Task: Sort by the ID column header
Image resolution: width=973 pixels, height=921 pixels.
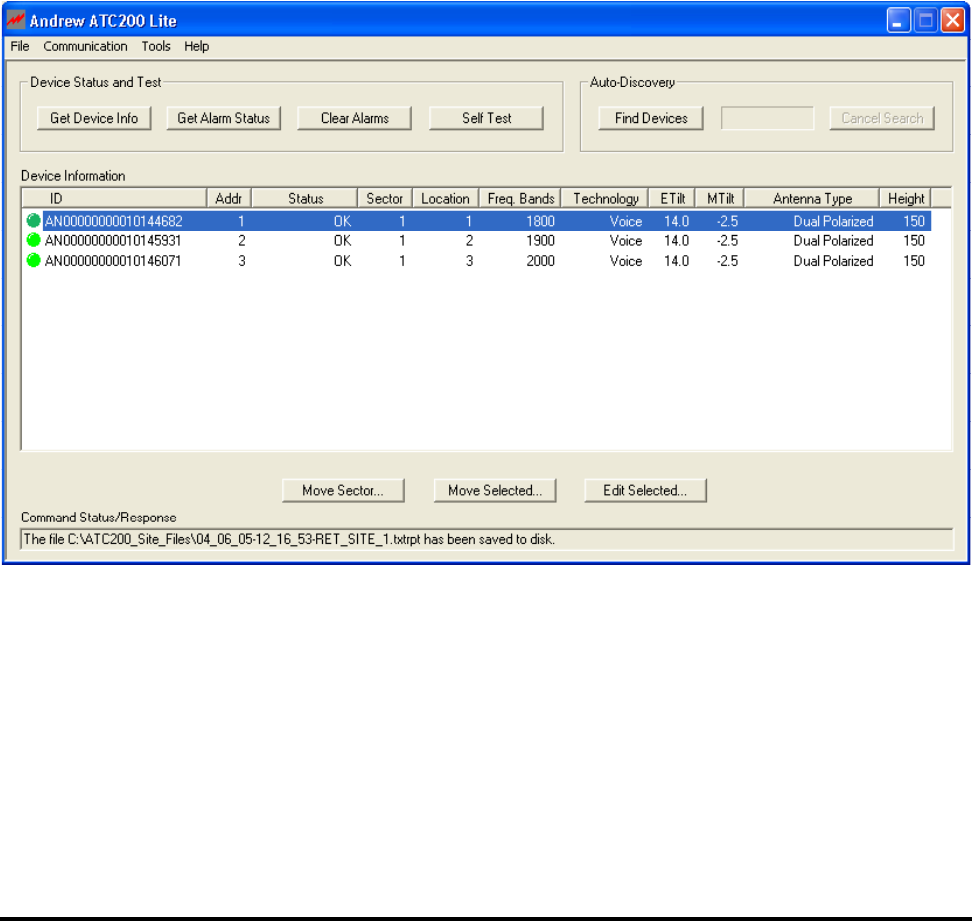Action: click(114, 198)
